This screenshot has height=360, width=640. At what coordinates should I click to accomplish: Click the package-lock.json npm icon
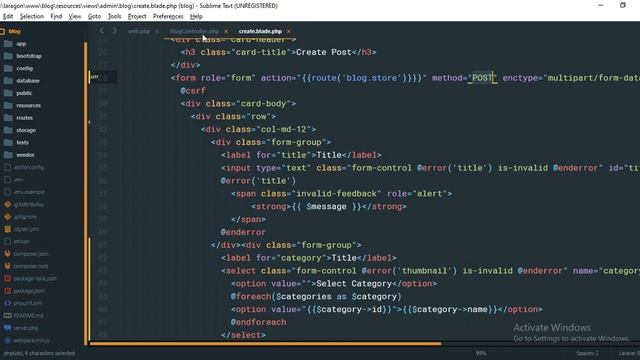tap(7, 278)
